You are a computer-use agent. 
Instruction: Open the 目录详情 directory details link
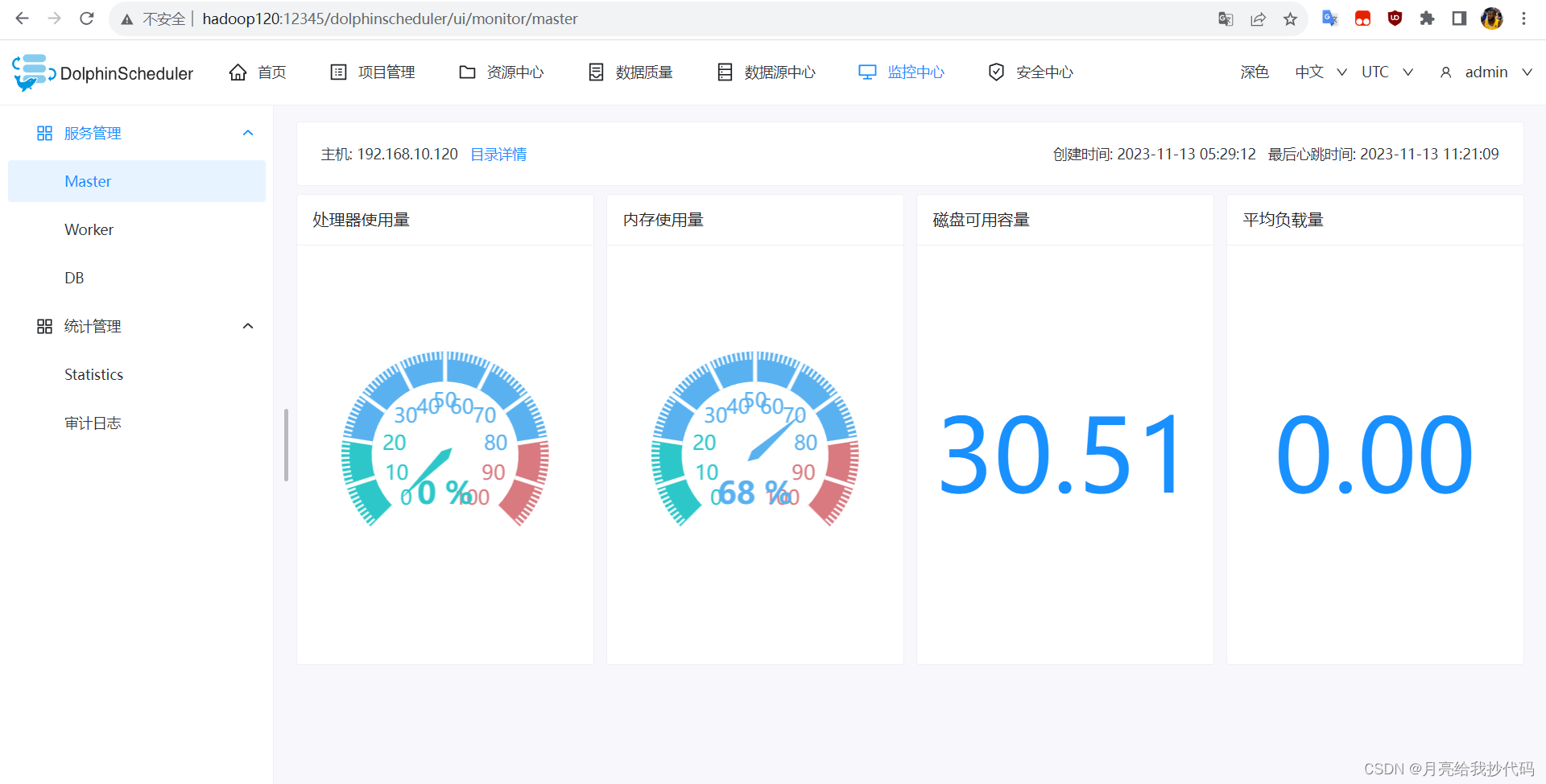coord(498,154)
